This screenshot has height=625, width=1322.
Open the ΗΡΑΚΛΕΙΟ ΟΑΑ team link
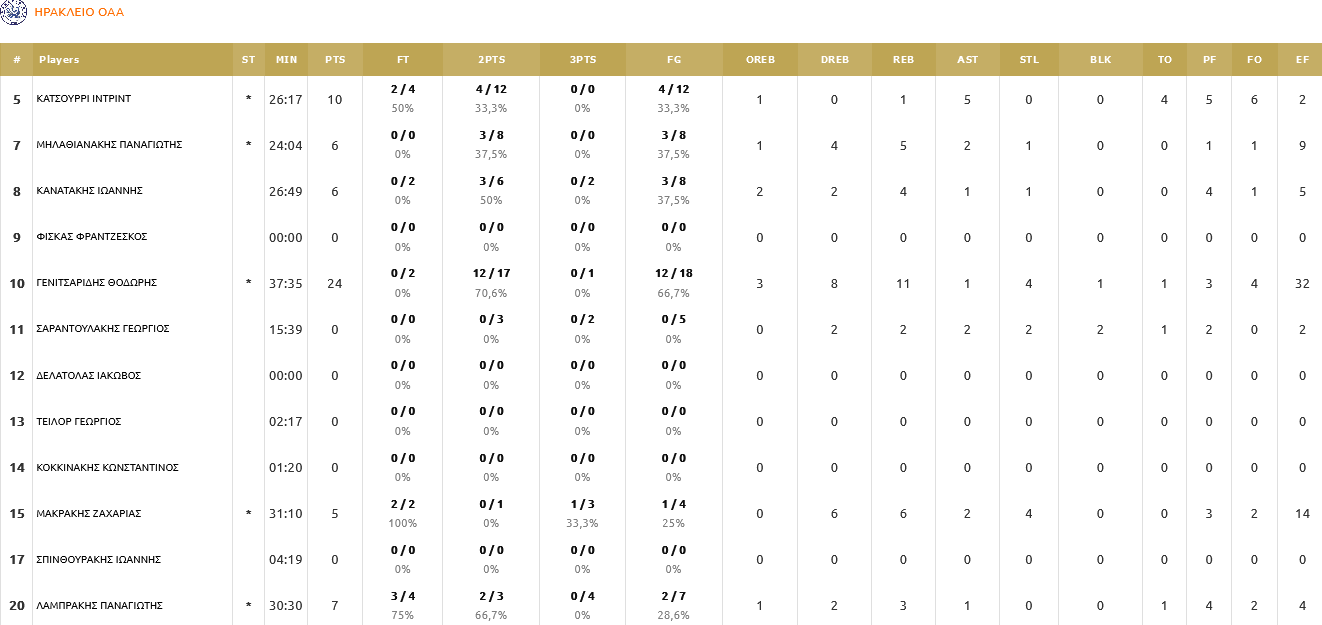(79, 13)
